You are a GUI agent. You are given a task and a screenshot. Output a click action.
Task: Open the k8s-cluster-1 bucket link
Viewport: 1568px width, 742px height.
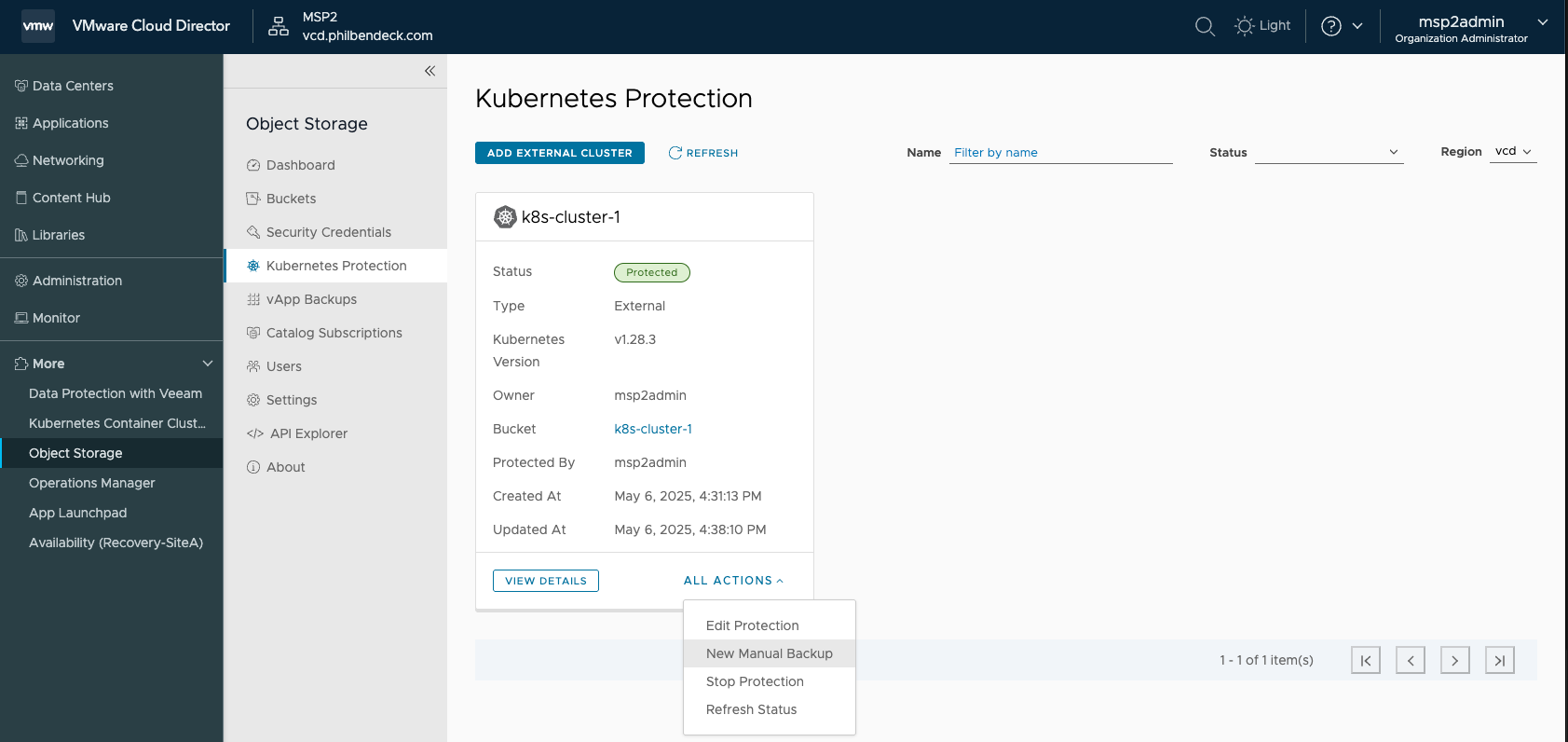(x=653, y=429)
